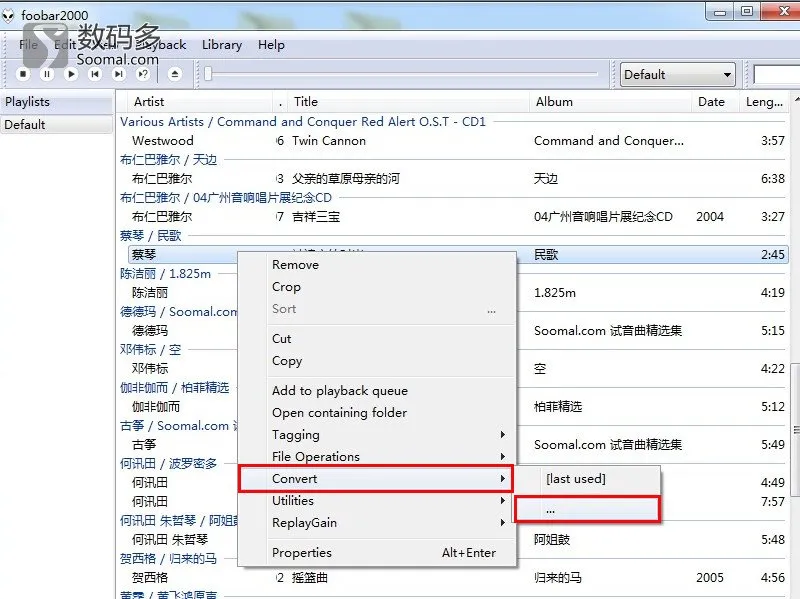Expand the ReplayGain submenu
Image resolution: width=800 pixels, height=599 pixels.
pos(377,522)
